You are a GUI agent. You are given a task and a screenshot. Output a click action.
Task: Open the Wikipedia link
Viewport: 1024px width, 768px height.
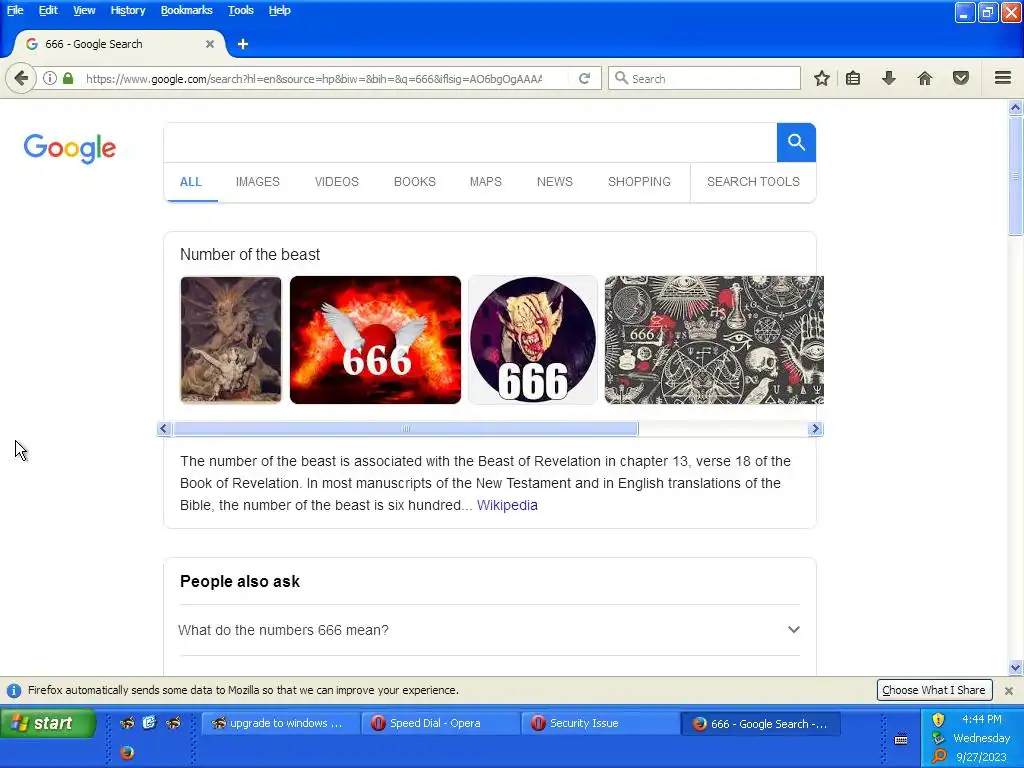tap(507, 505)
